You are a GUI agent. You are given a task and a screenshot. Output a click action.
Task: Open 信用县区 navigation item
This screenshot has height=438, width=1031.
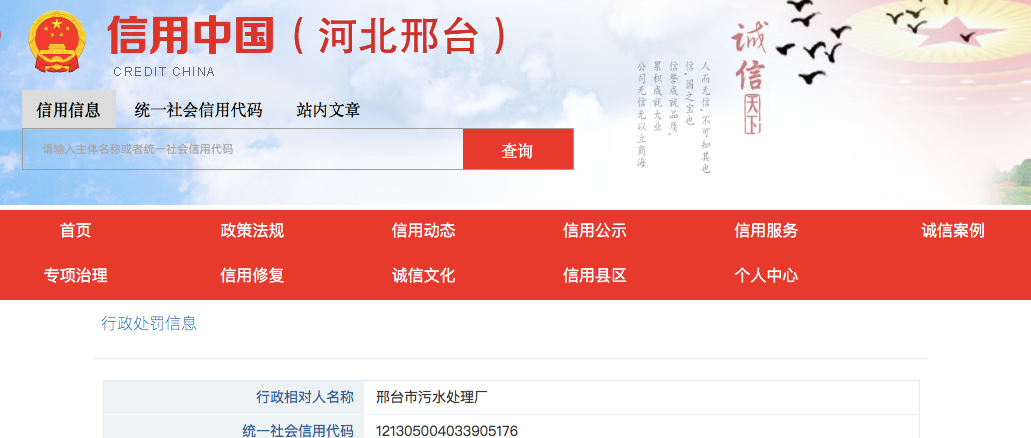[x=594, y=276]
